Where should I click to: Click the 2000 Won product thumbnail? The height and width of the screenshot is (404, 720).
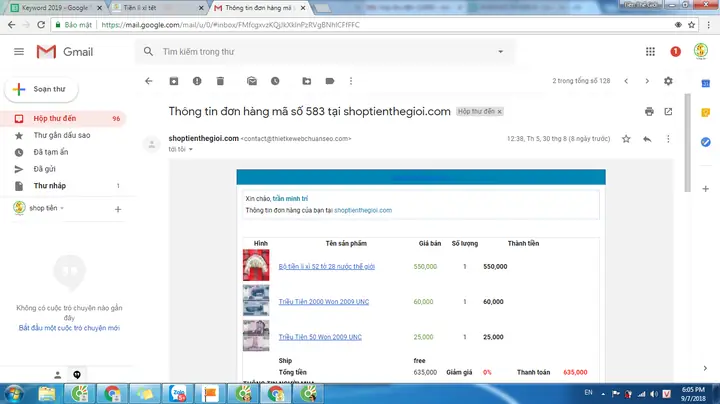(256, 301)
